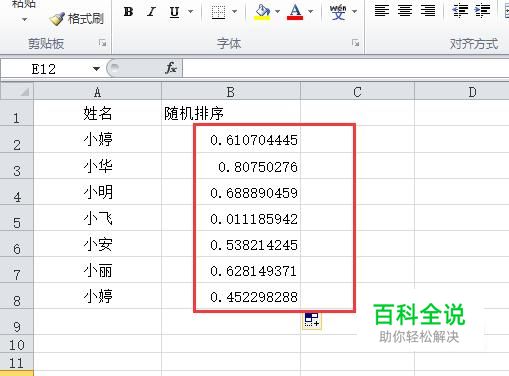Select row 1 header
The width and height of the screenshot is (509, 376).
[17, 113]
